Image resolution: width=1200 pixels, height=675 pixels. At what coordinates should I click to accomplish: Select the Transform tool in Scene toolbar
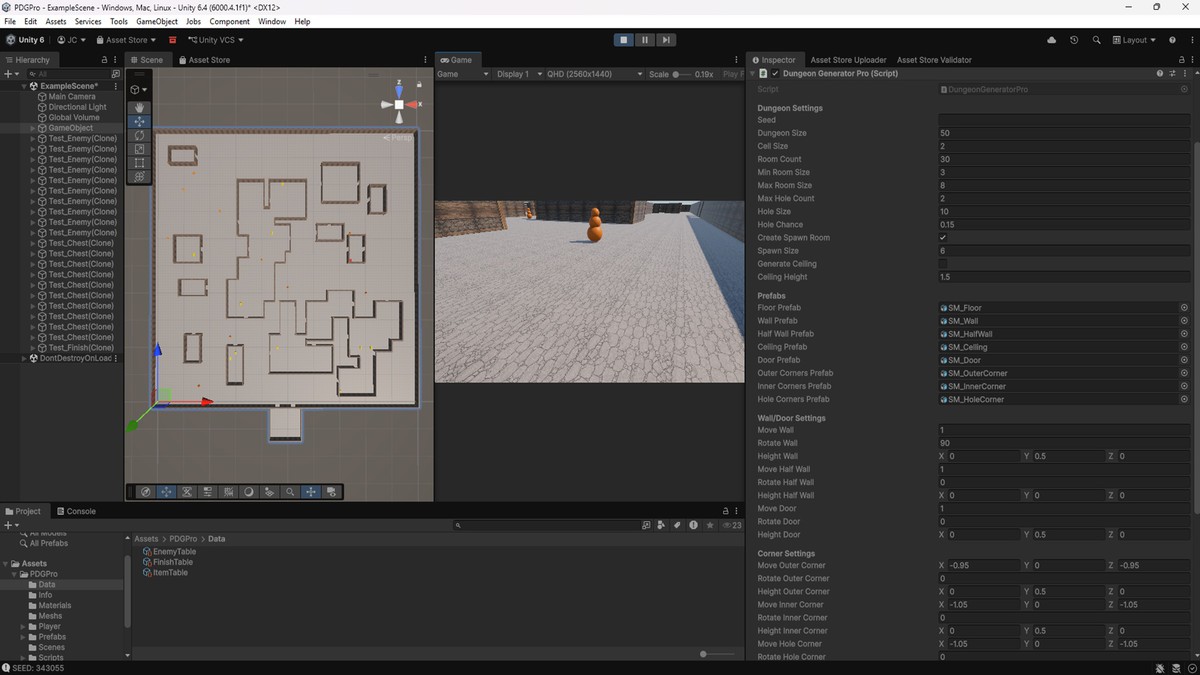[139, 177]
